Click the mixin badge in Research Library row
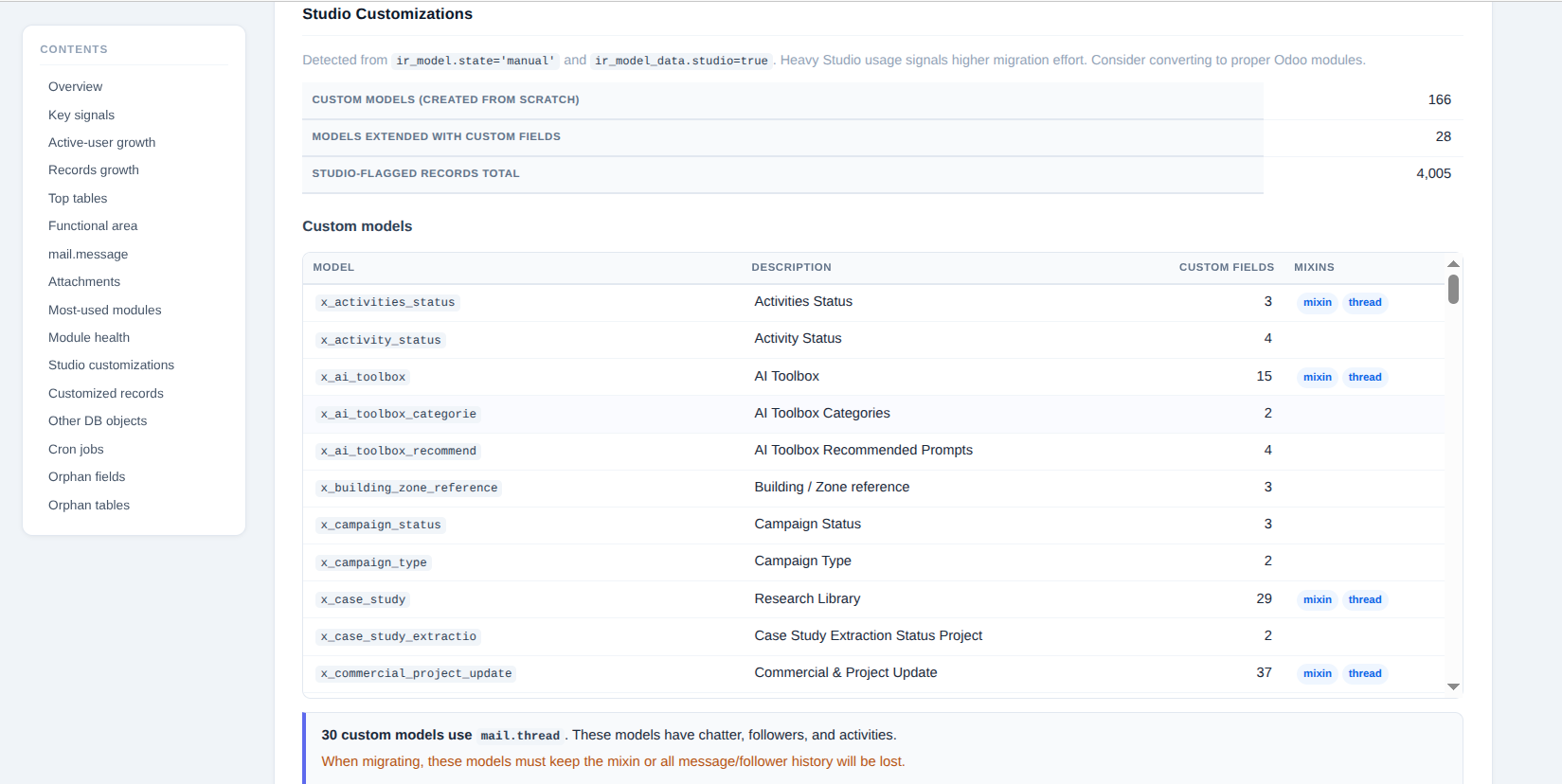Viewport: 1562px width, 784px height. pyautogui.click(x=1317, y=599)
